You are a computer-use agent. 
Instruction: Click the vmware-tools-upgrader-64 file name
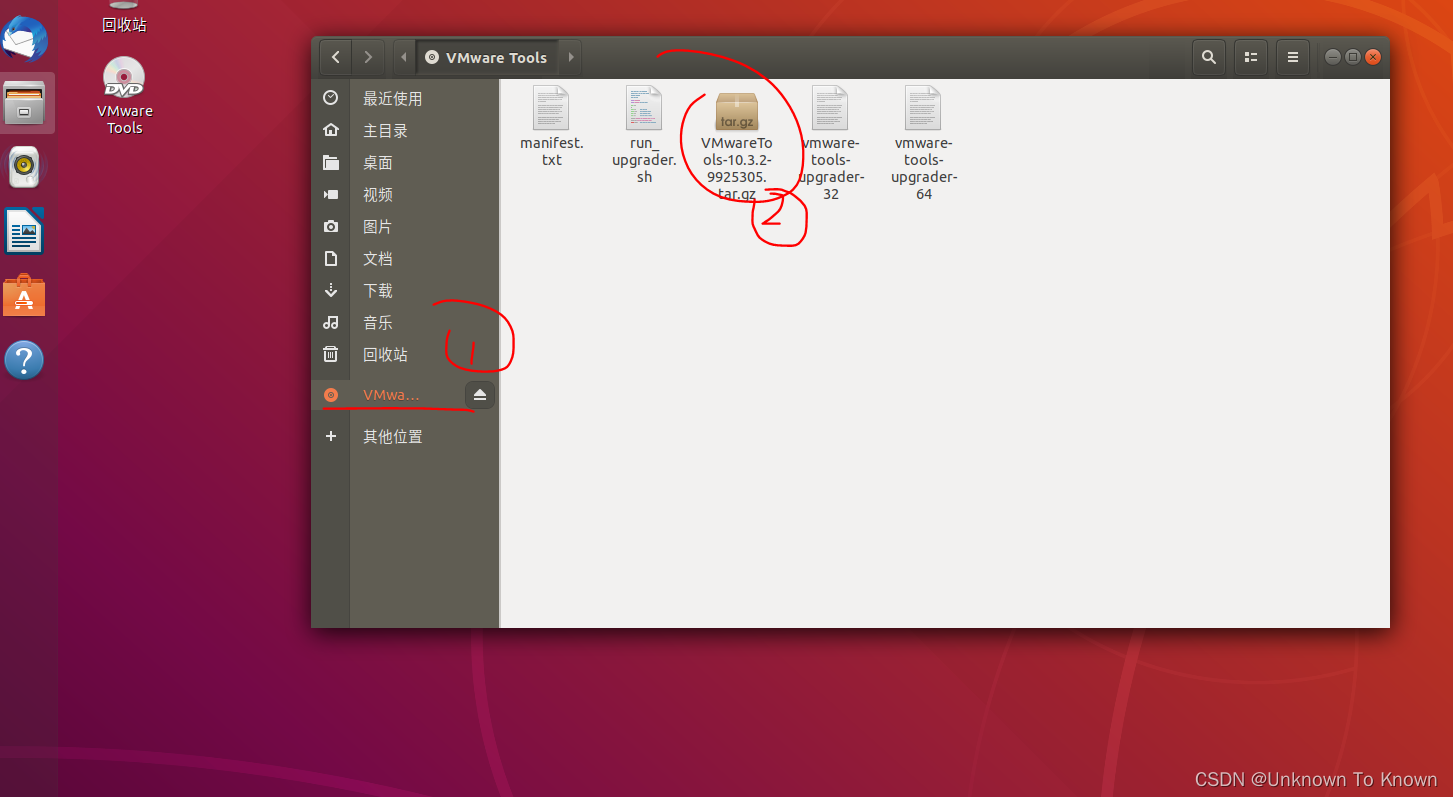pyautogui.click(x=924, y=168)
